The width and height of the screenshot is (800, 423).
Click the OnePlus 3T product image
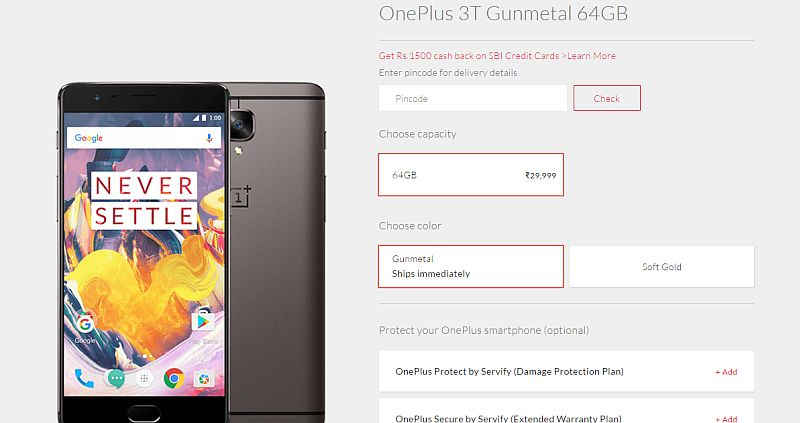[x=191, y=253]
